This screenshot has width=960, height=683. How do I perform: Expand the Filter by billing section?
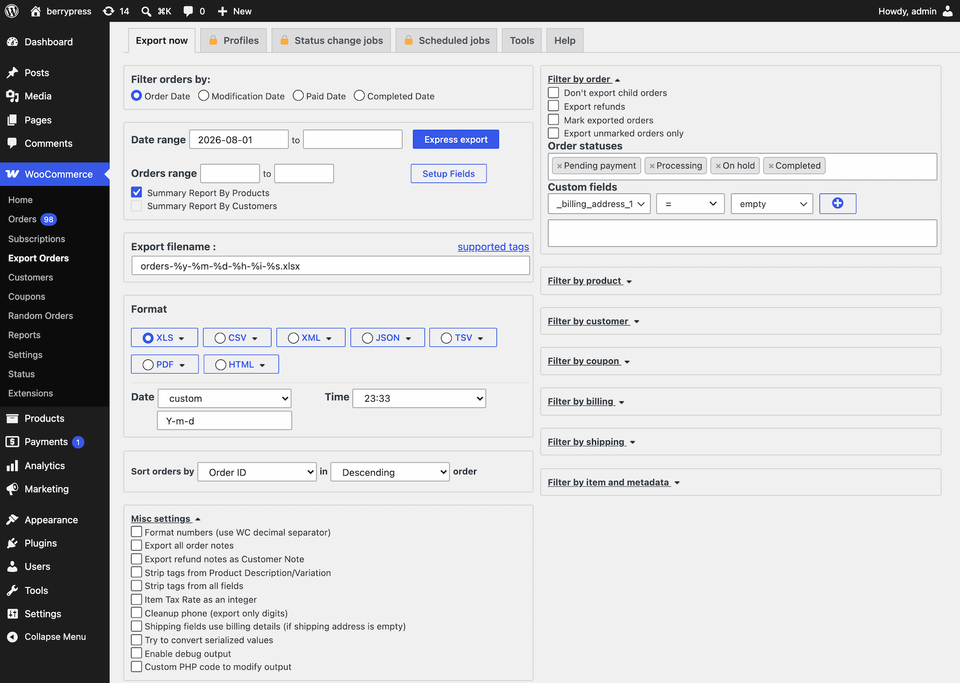586,401
